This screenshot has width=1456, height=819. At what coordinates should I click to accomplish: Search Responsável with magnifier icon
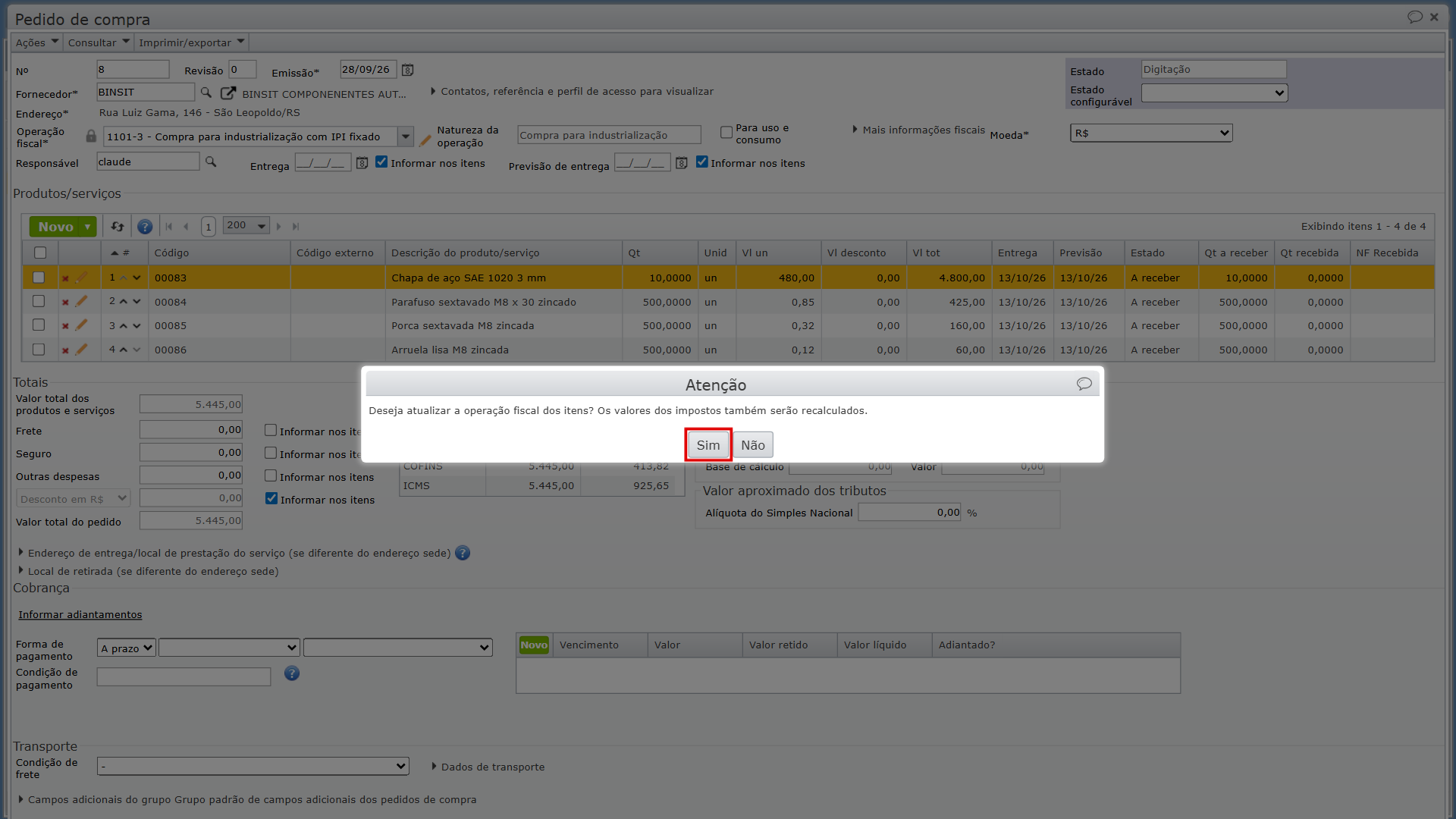pos(211,162)
